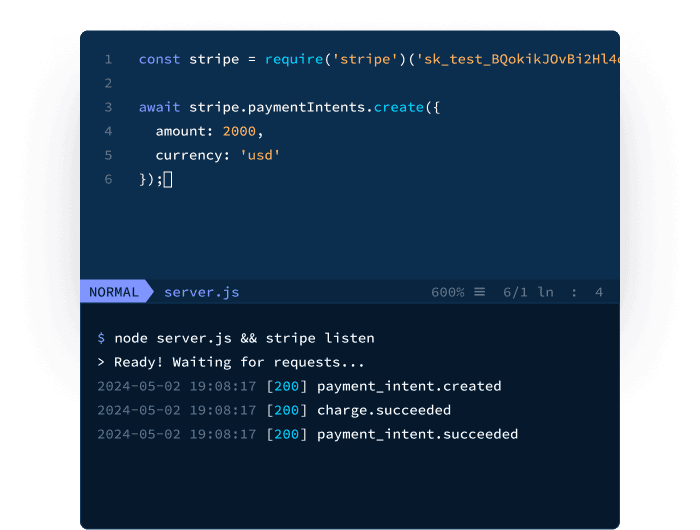Click line number 1 in the gutter
This screenshot has height=530, width=700.
[108, 59]
